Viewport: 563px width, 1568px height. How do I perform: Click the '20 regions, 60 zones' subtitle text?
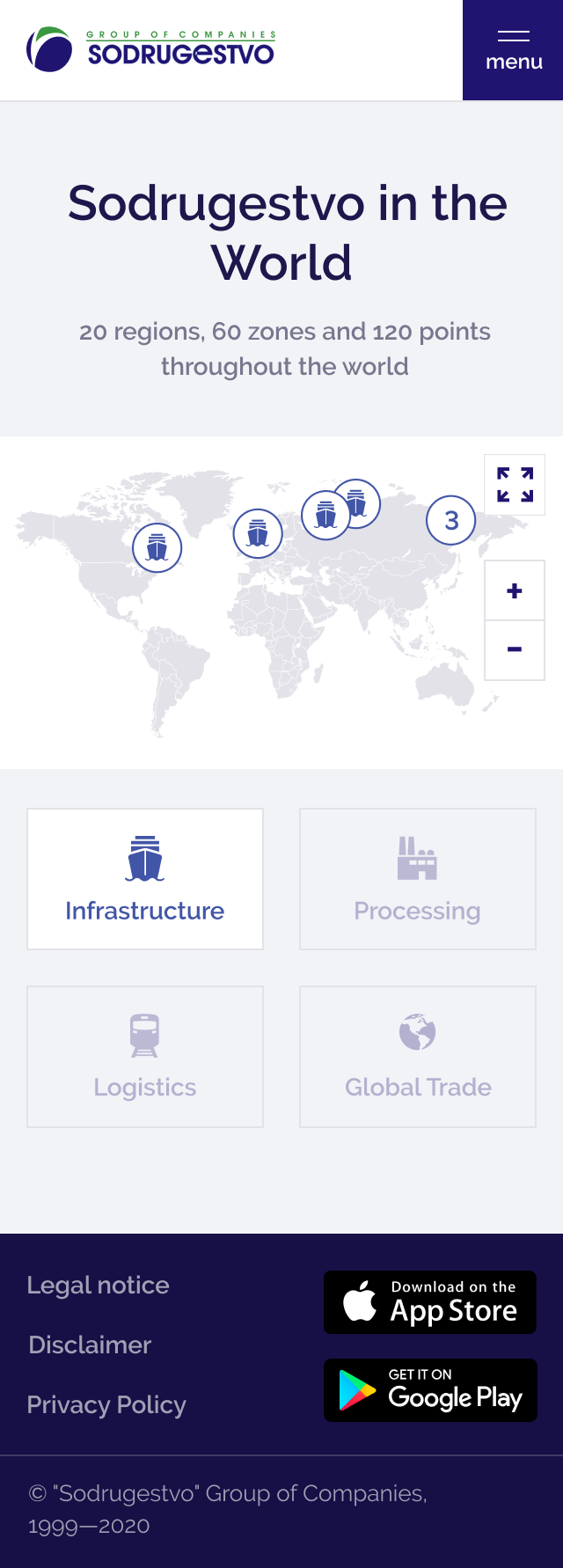point(285,348)
